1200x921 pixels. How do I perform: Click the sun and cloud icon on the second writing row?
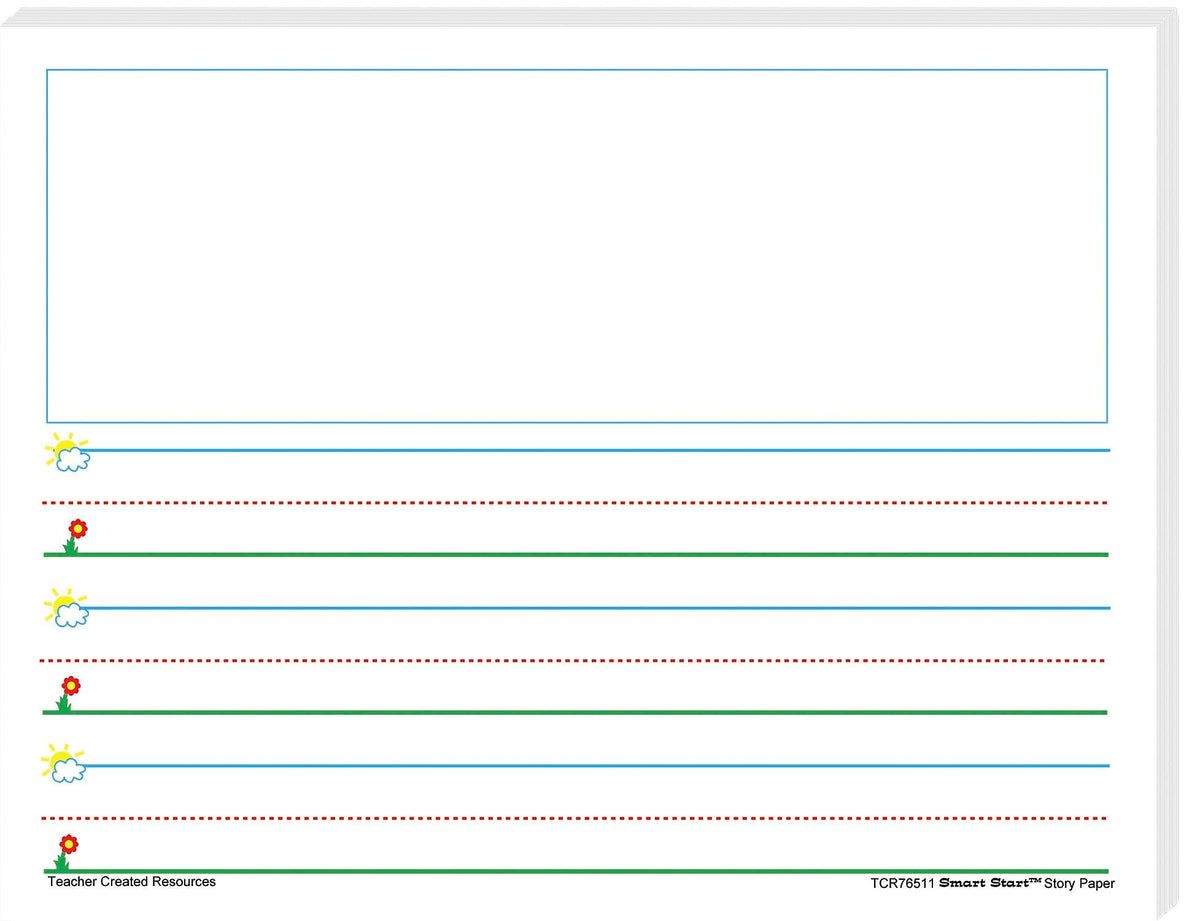click(67, 609)
